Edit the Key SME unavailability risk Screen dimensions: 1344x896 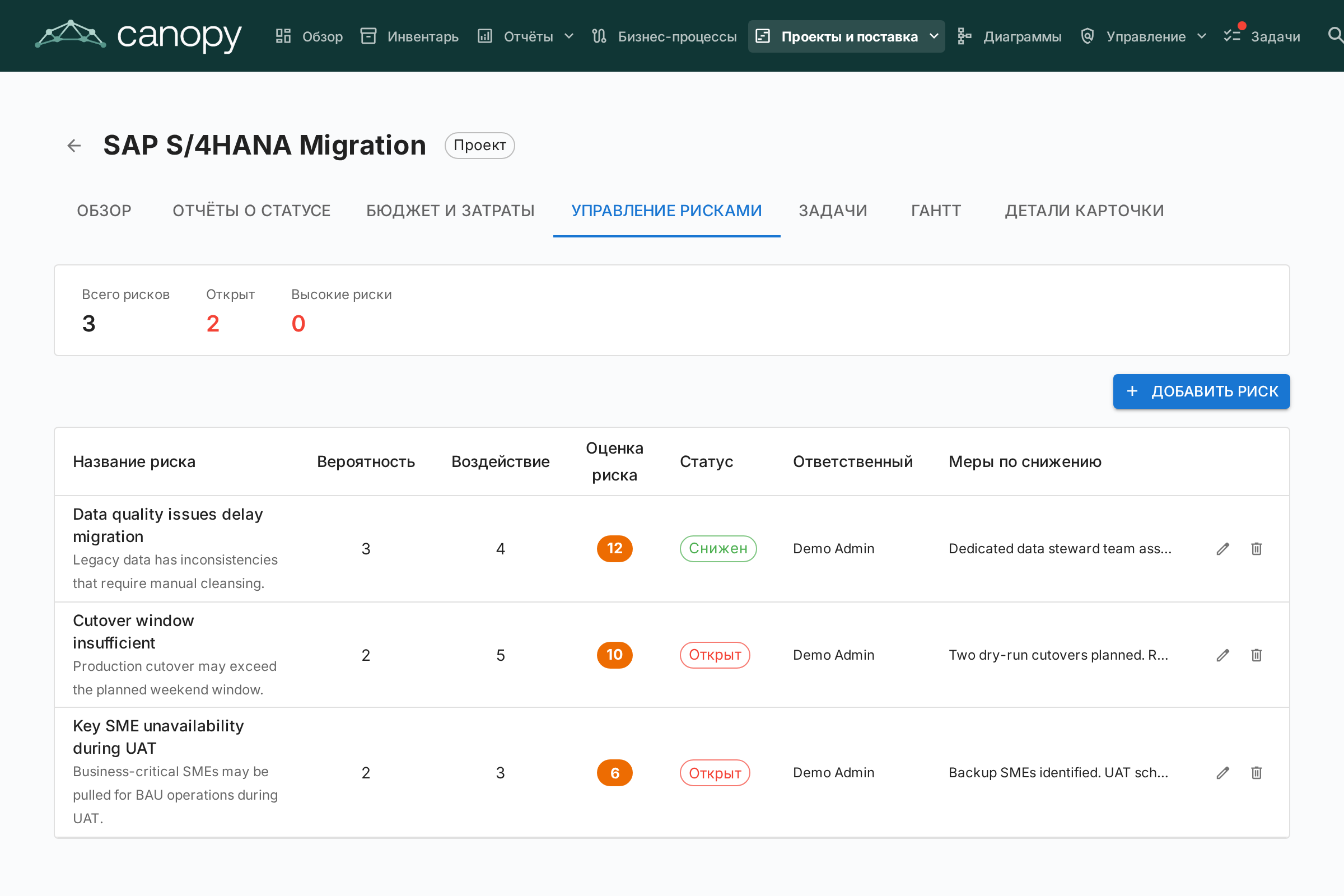pyautogui.click(x=1223, y=773)
